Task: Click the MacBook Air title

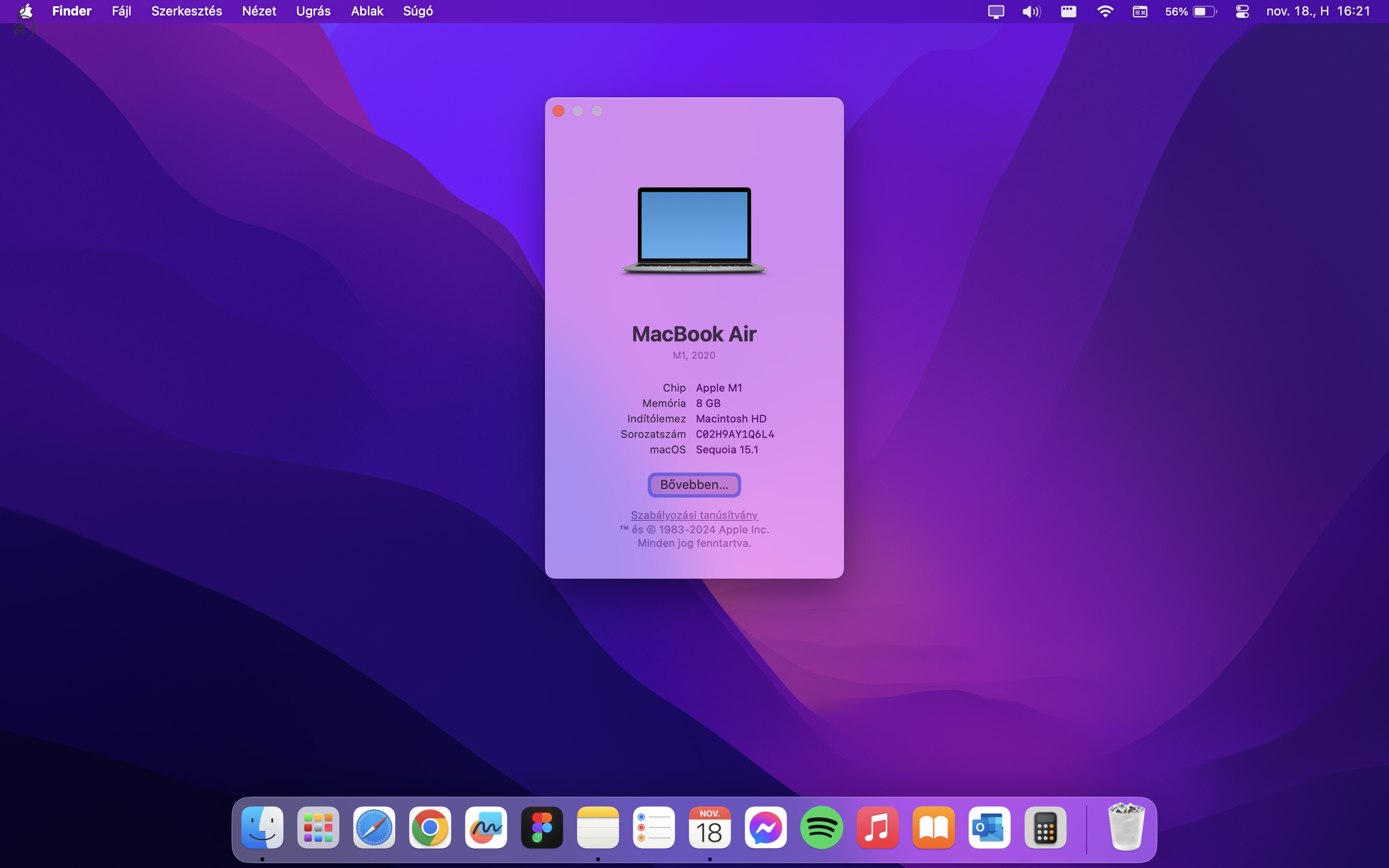Action: point(694,334)
